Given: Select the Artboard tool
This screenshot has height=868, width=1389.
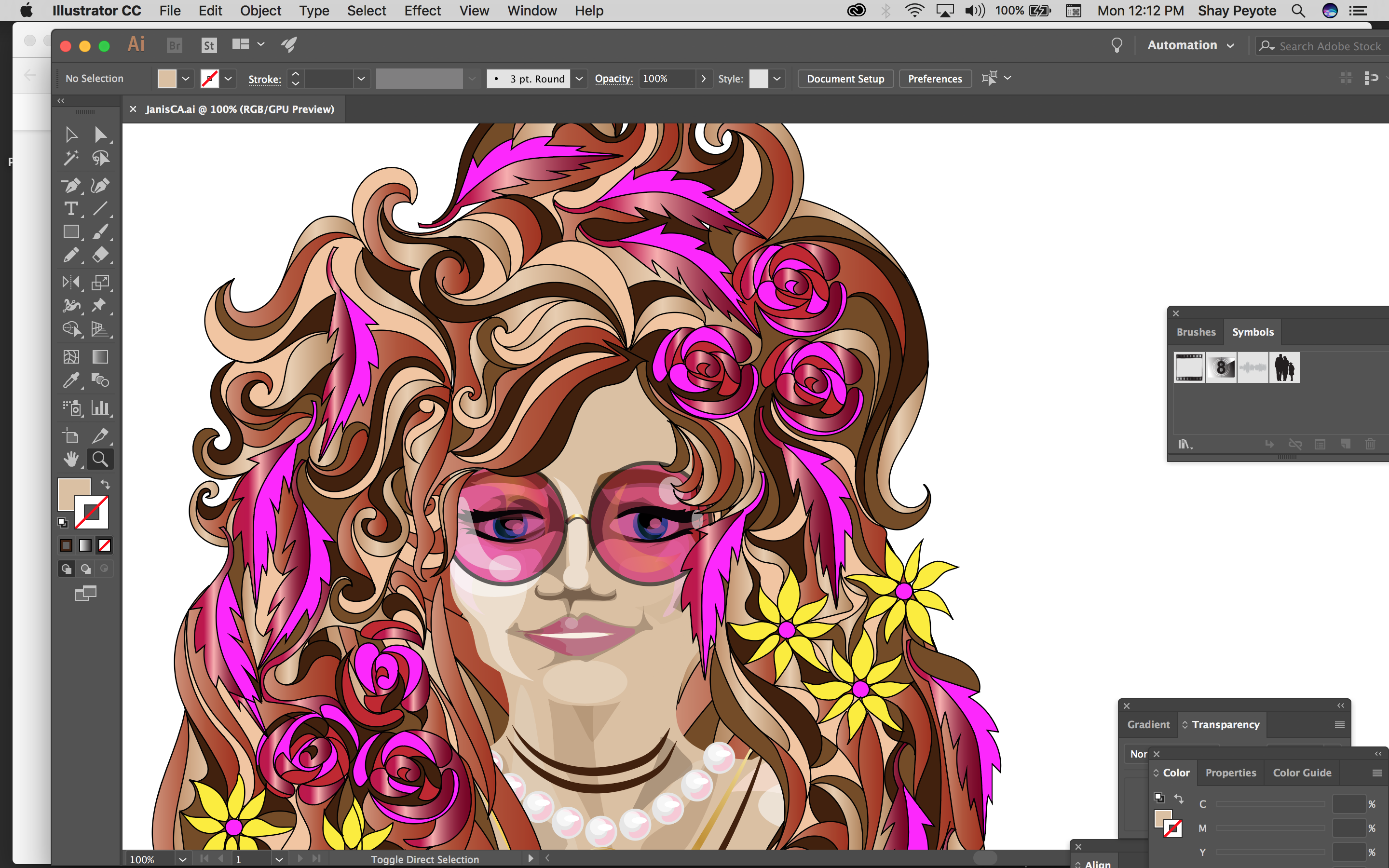Looking at the screenshot, I should coord(71,436).
